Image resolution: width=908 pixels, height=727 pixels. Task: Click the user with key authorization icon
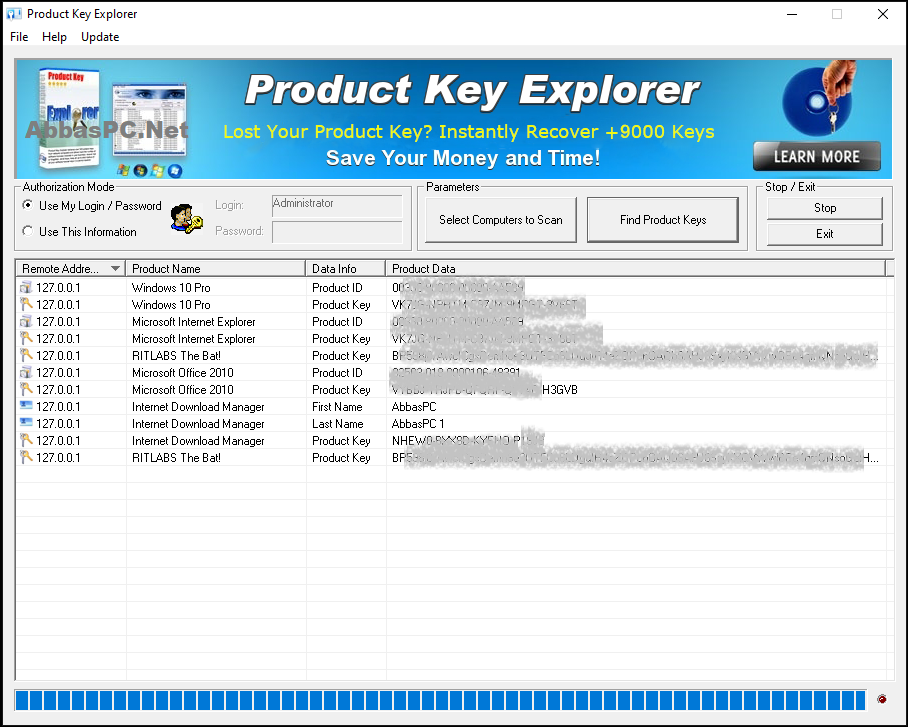tap(186, 219)
